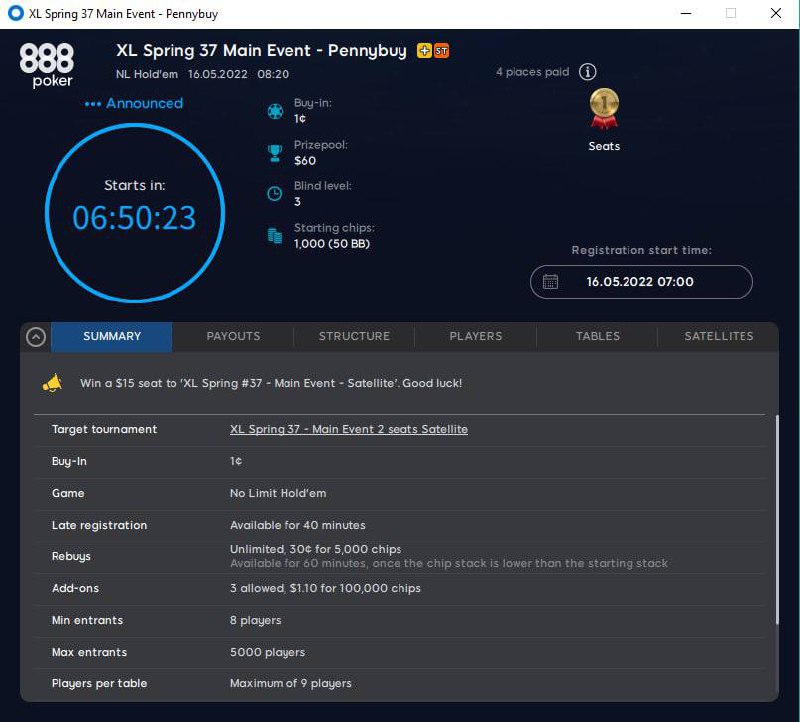
Task: Click the summary table Buy-In '1¢' value
Action: (x=236, y=461)
